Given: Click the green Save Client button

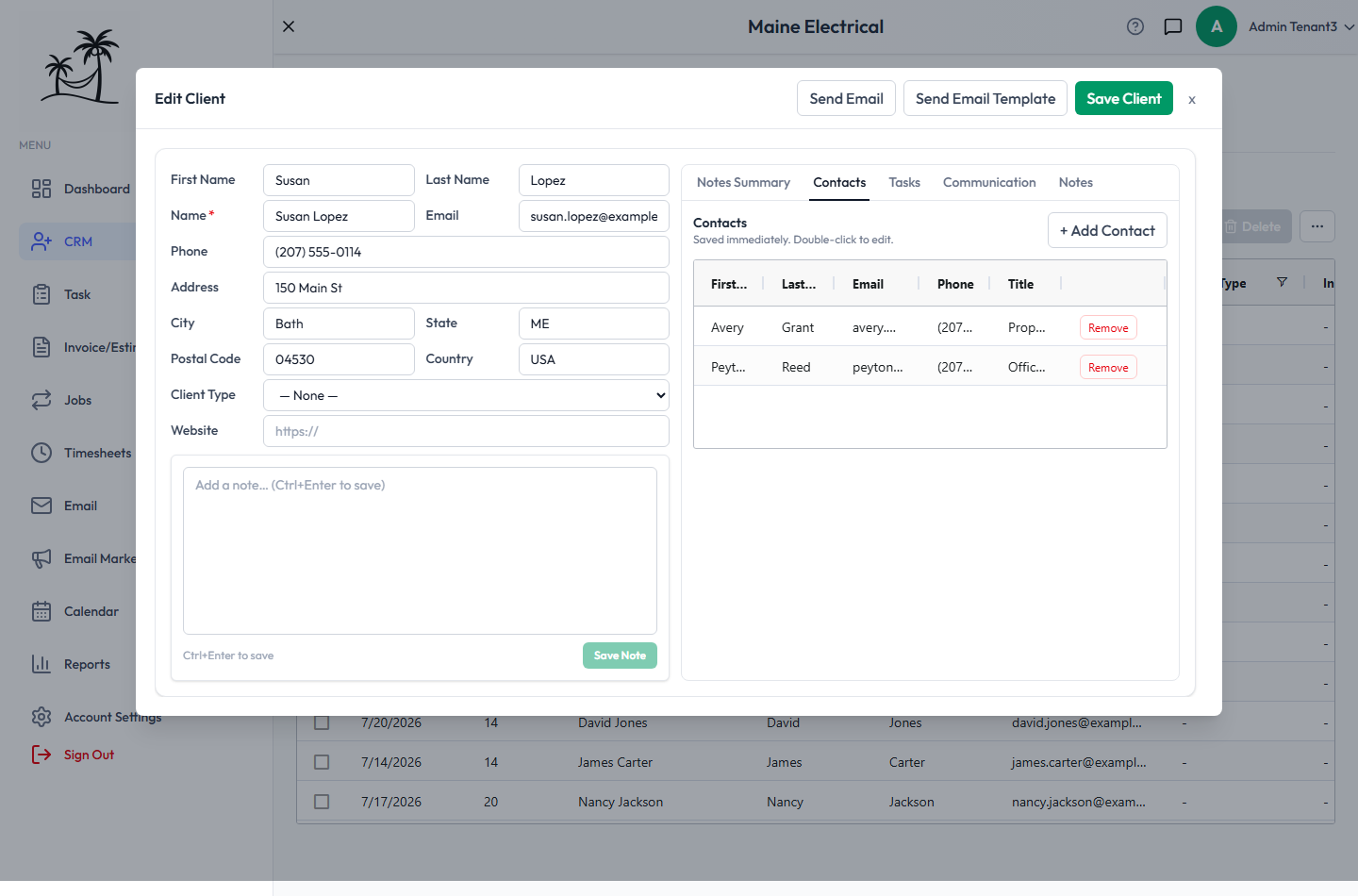Looking at the screenshot, I should (1124, 98).
